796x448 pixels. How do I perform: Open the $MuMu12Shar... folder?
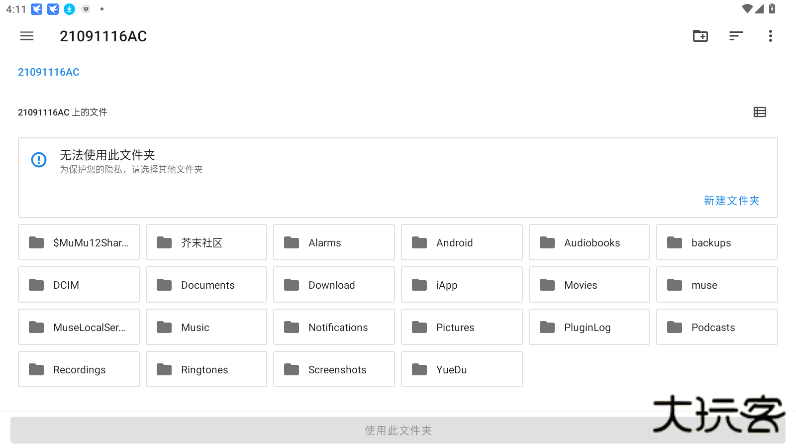click(79, 242)
